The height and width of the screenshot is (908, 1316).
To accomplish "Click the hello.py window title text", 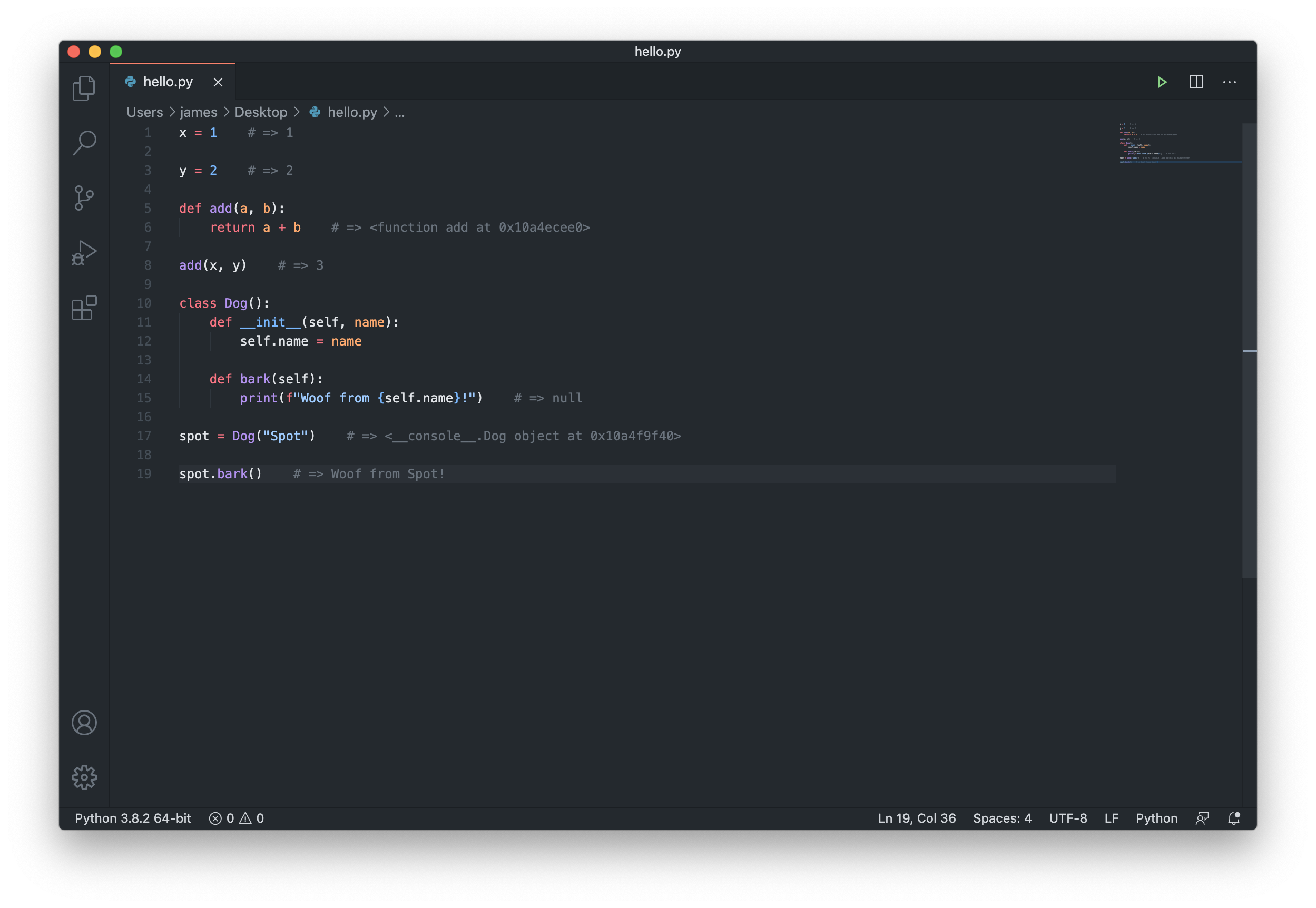I will [x=657, y=51].
